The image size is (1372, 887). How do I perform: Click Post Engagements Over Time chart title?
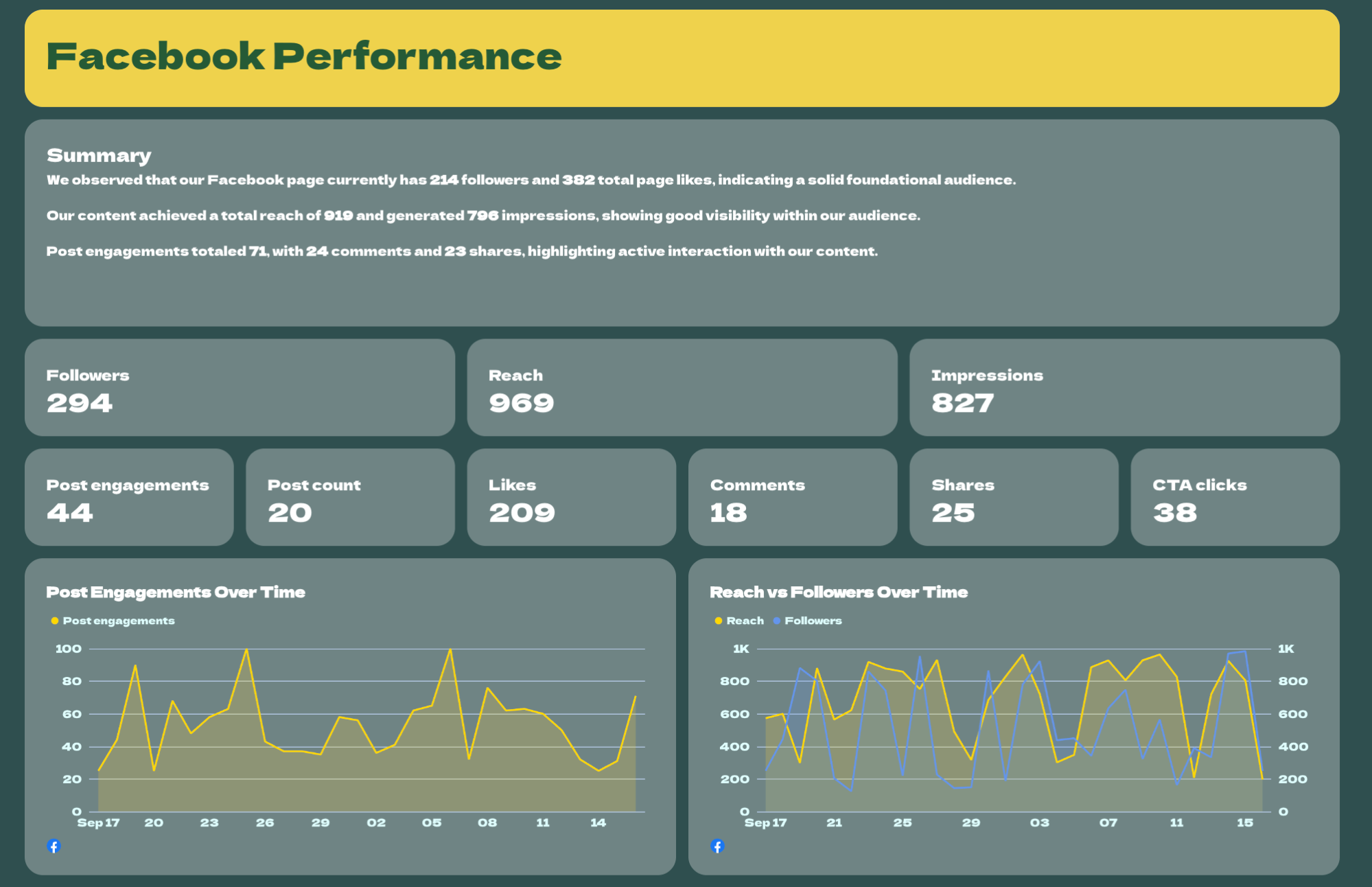(176, 592)
